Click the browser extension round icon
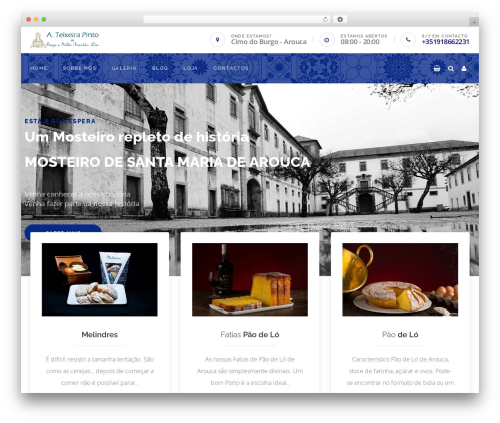Image resolution: width=500 pixels, height=423 pixels. coord(340,19)
